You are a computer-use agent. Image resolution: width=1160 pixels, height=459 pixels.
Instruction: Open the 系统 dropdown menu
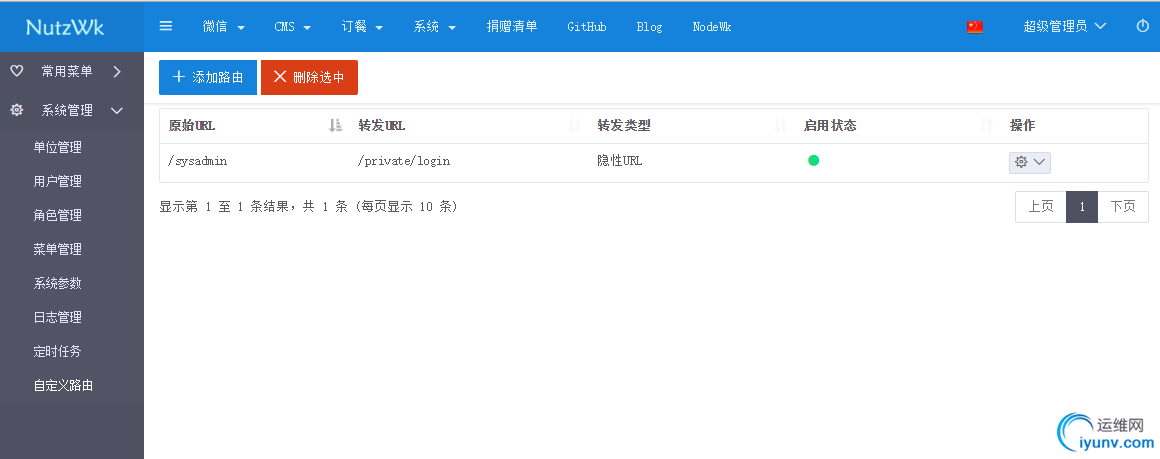434,27
